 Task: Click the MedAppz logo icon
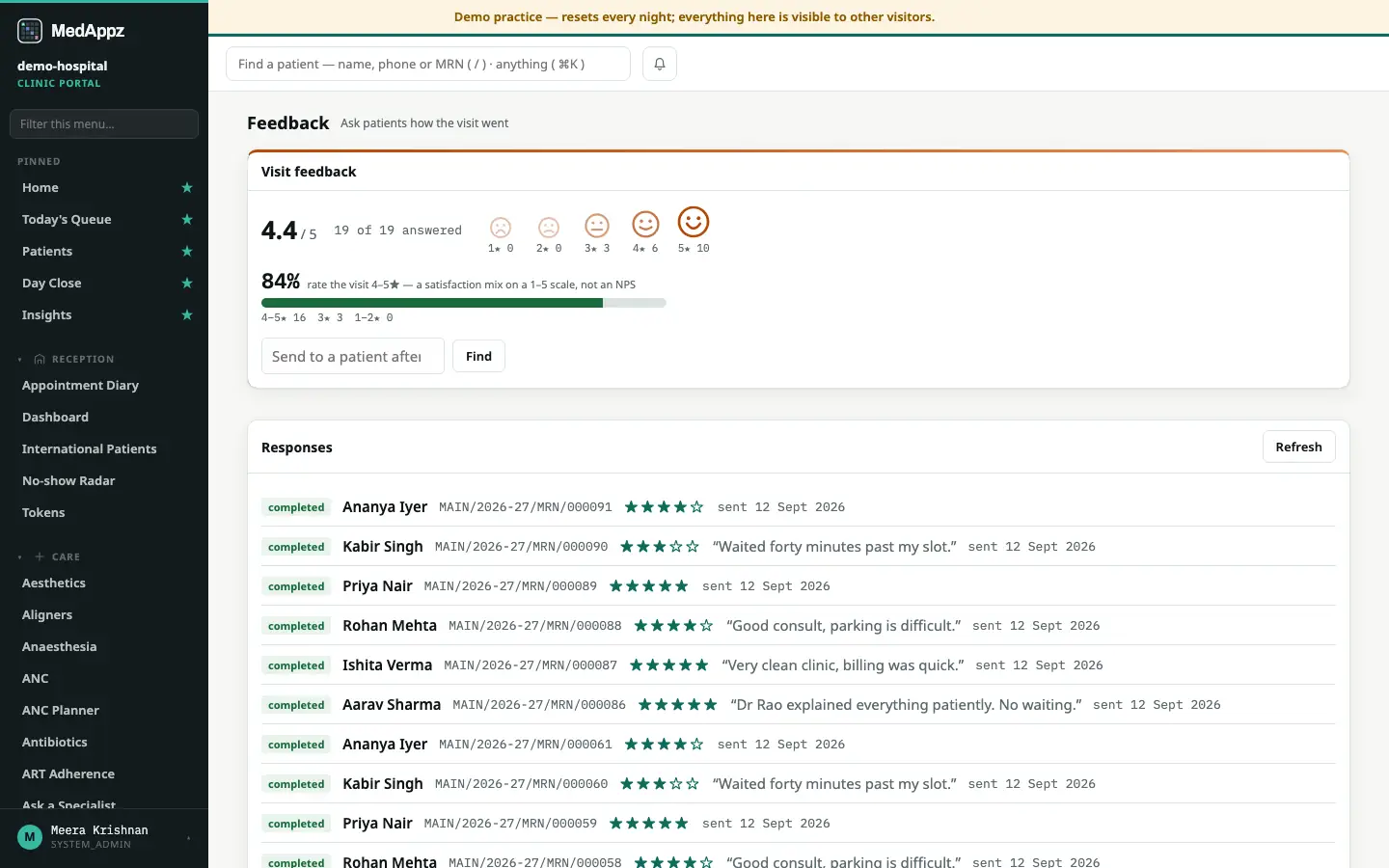(x=30, y=31)
